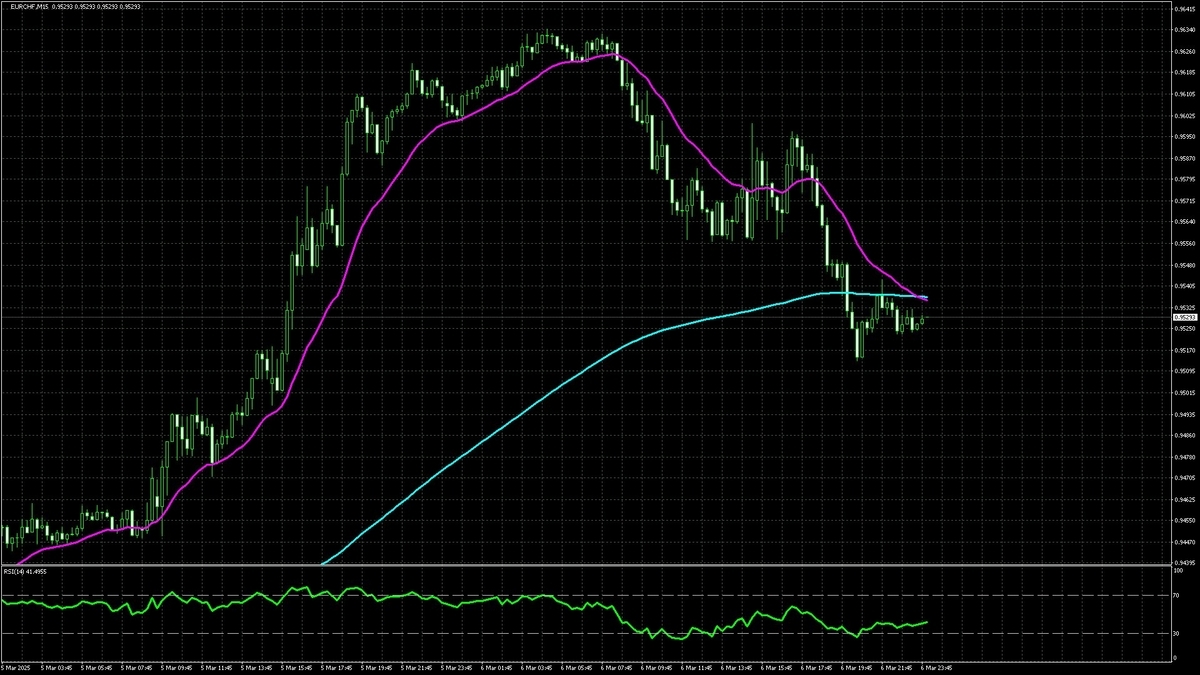Click price scale label 0.94395
Viewport: 1200px width, 675px height.
(1185, 563)
